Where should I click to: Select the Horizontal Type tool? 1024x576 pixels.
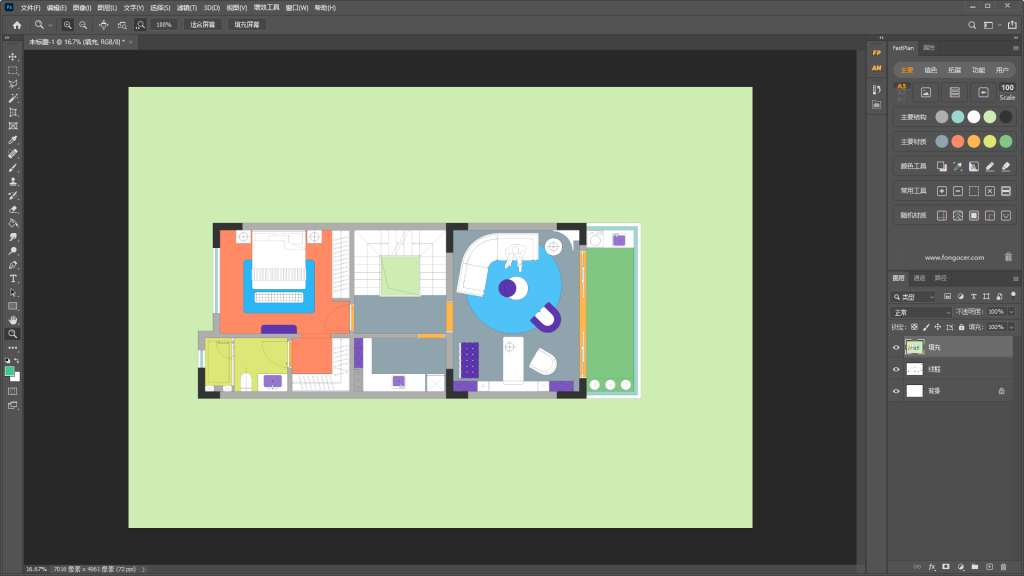tap(12, 279)
